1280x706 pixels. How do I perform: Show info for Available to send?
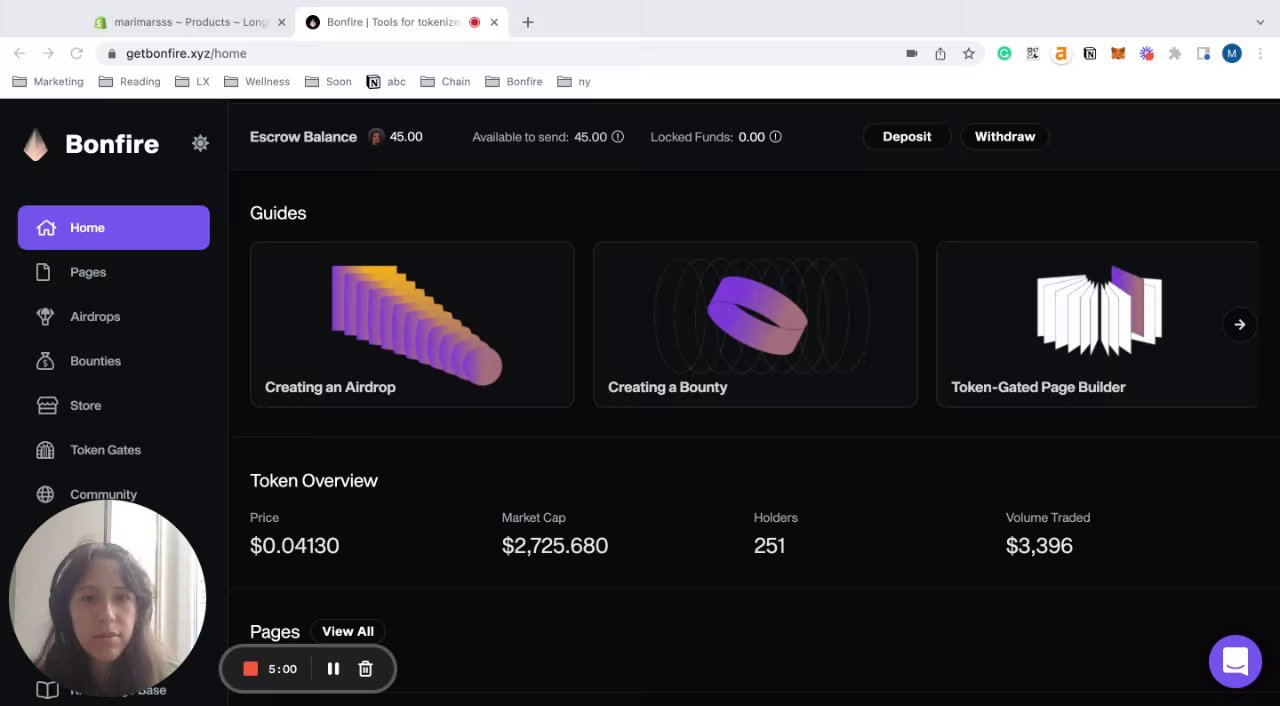point(618,137)
